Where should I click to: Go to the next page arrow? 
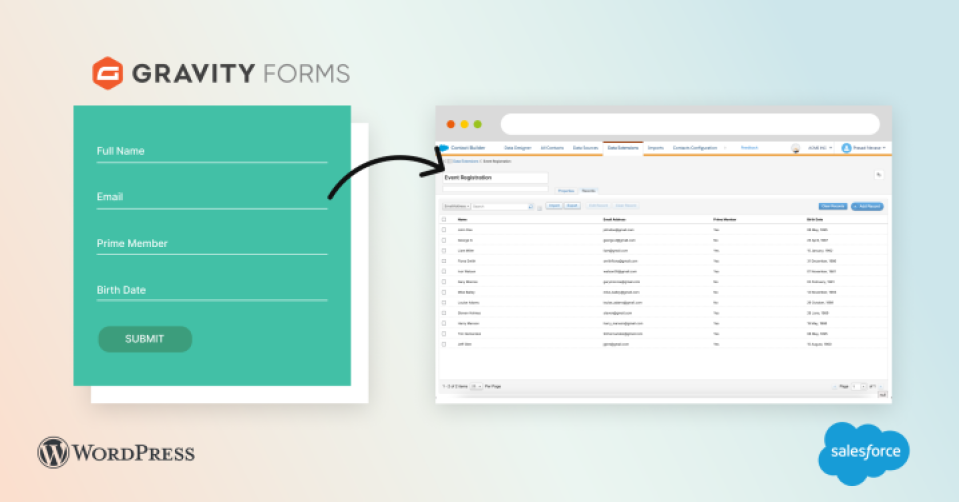[x=881, y=386]
